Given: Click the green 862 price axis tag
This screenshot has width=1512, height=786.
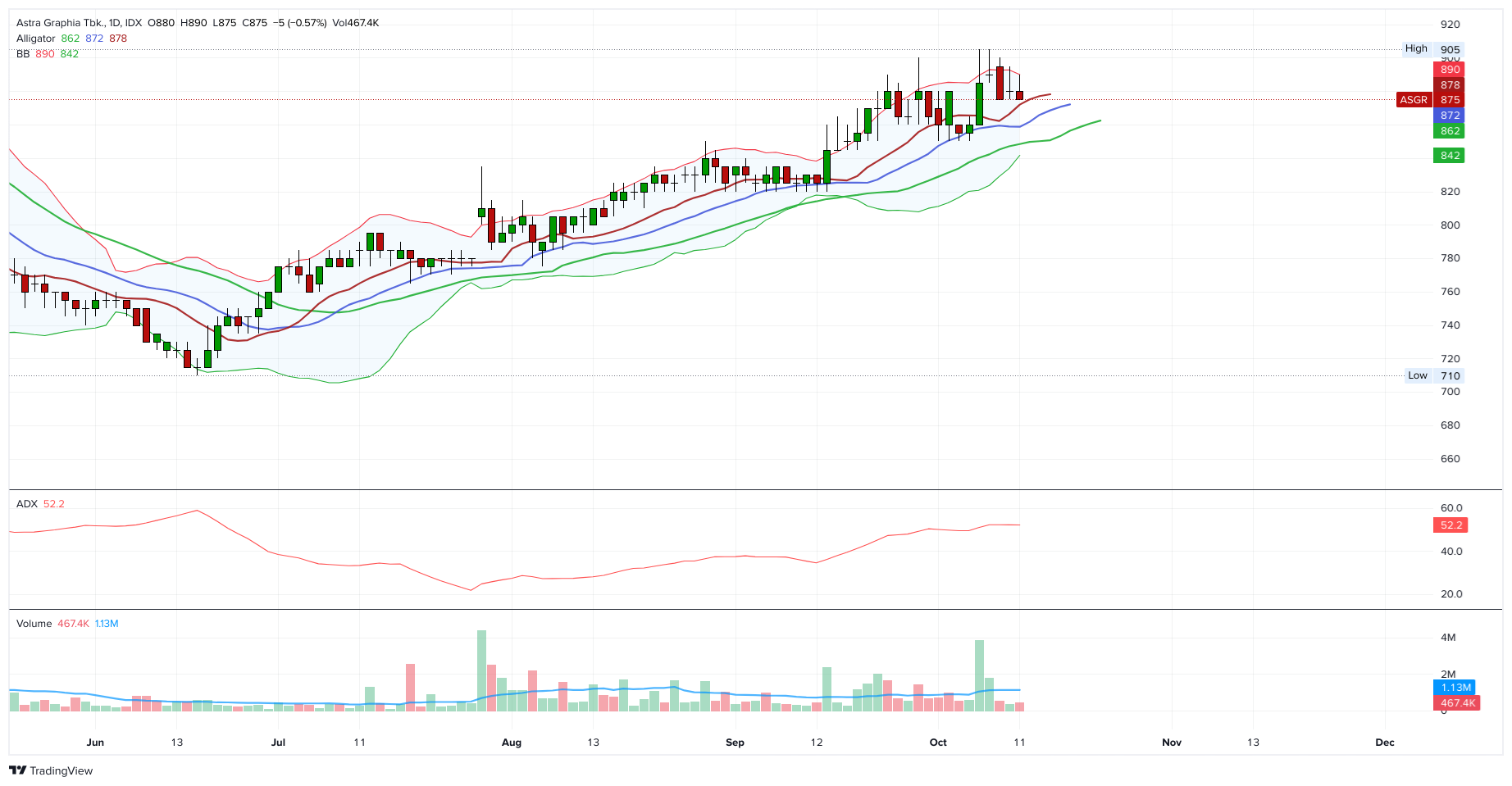Looking at the screenshot, I should click(x=1450, y=131).
